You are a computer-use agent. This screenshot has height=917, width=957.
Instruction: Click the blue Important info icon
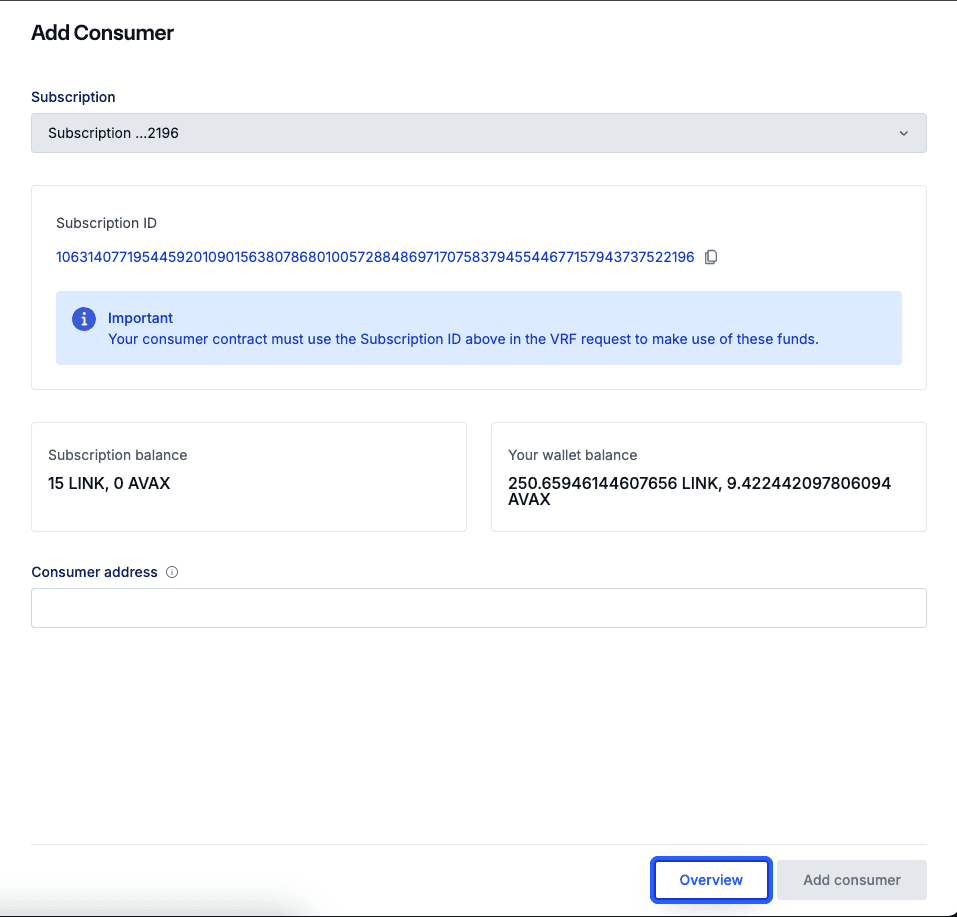(x=84, y=319)
